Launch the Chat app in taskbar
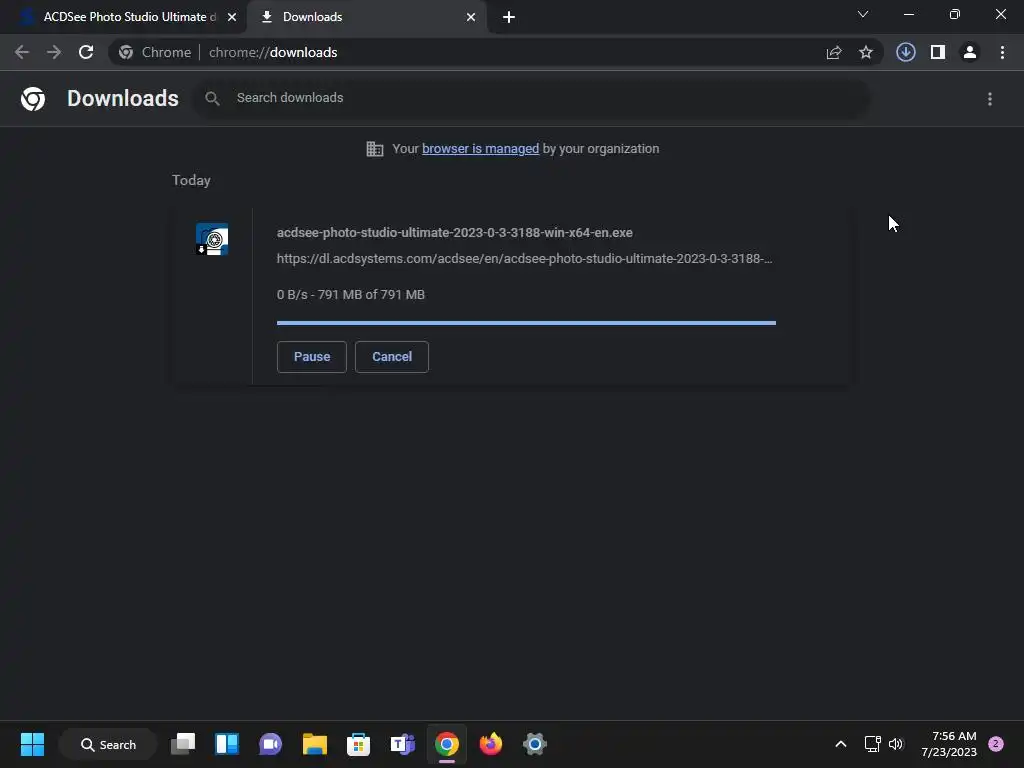Screen dimensions: 1024x768 pyautogui.click(x=270, y=744)
